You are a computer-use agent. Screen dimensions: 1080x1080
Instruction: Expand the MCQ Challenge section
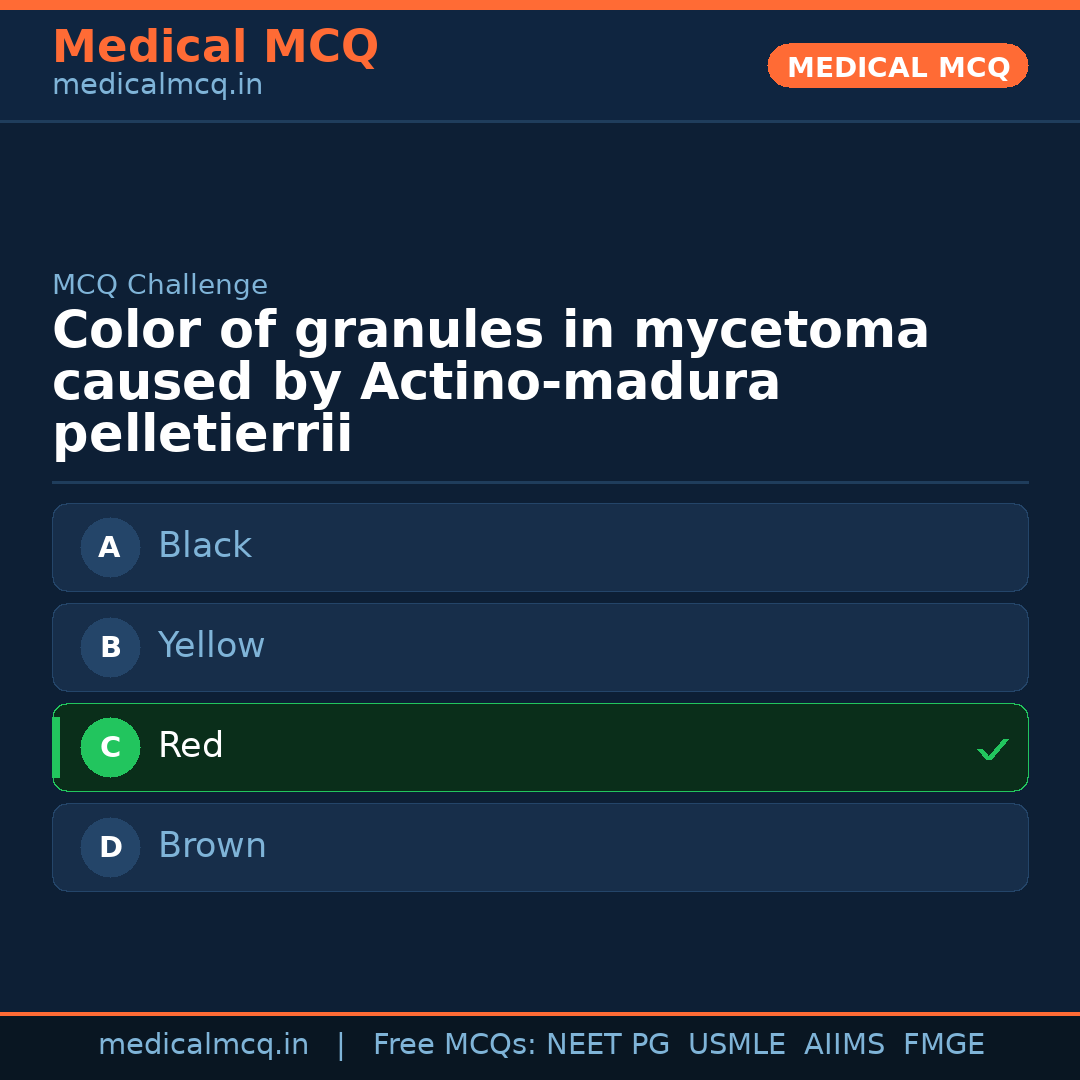coord(160,284)
